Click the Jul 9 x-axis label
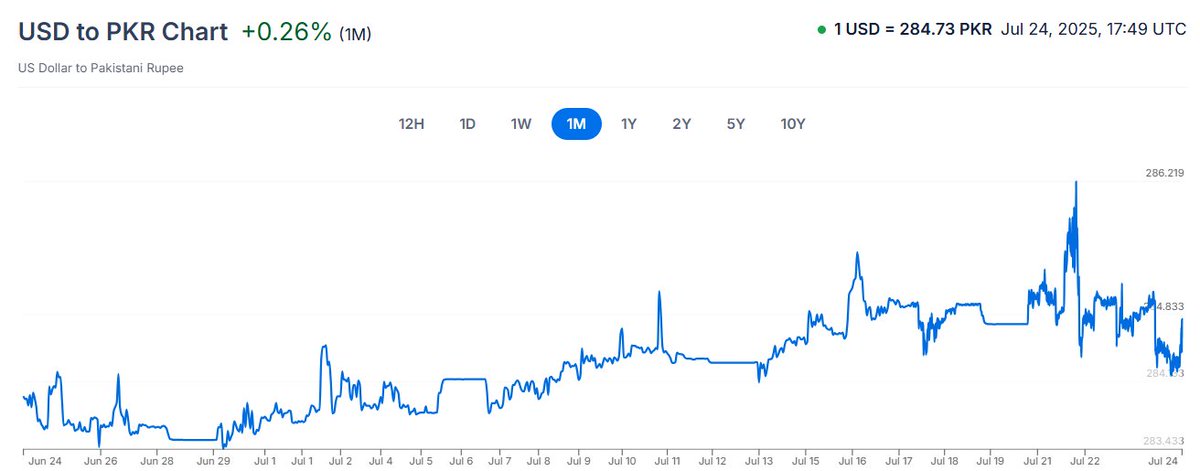 pos(579,462)
